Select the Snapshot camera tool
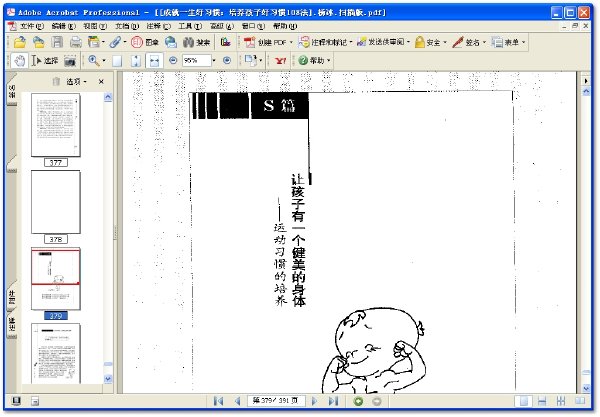 (70, 60)
